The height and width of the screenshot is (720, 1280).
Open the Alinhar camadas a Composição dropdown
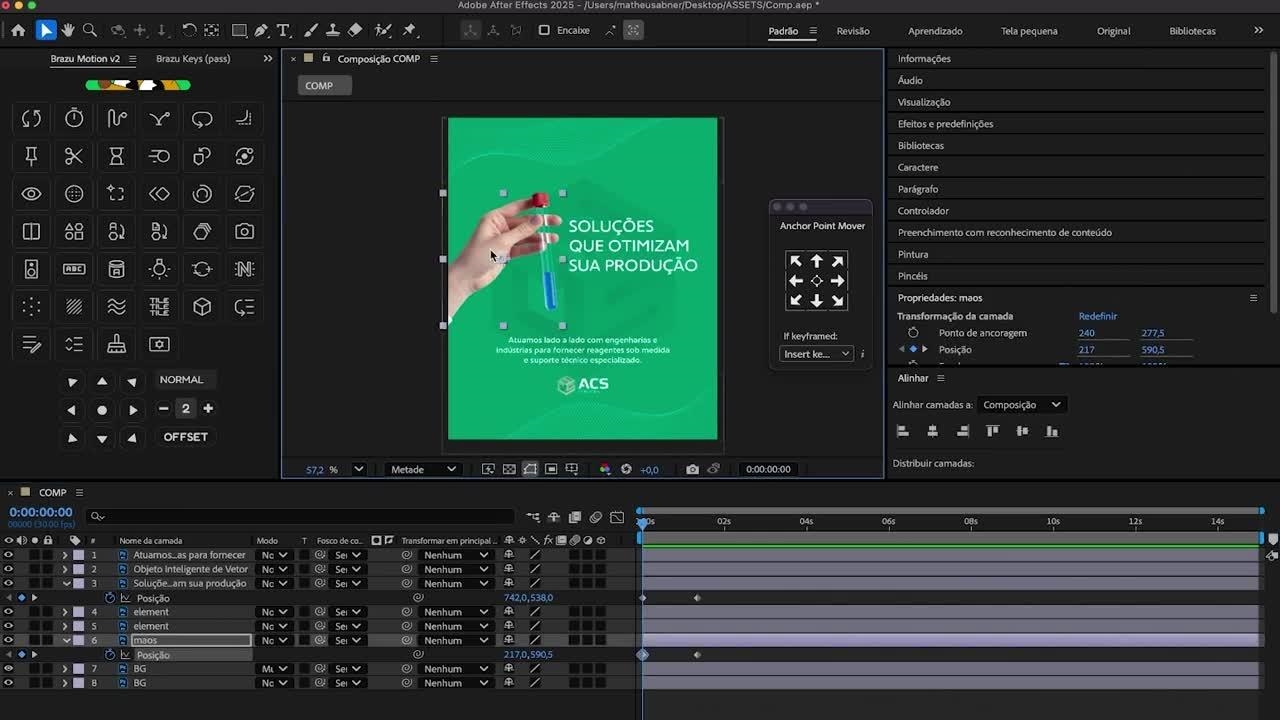tap(1022, 405)
